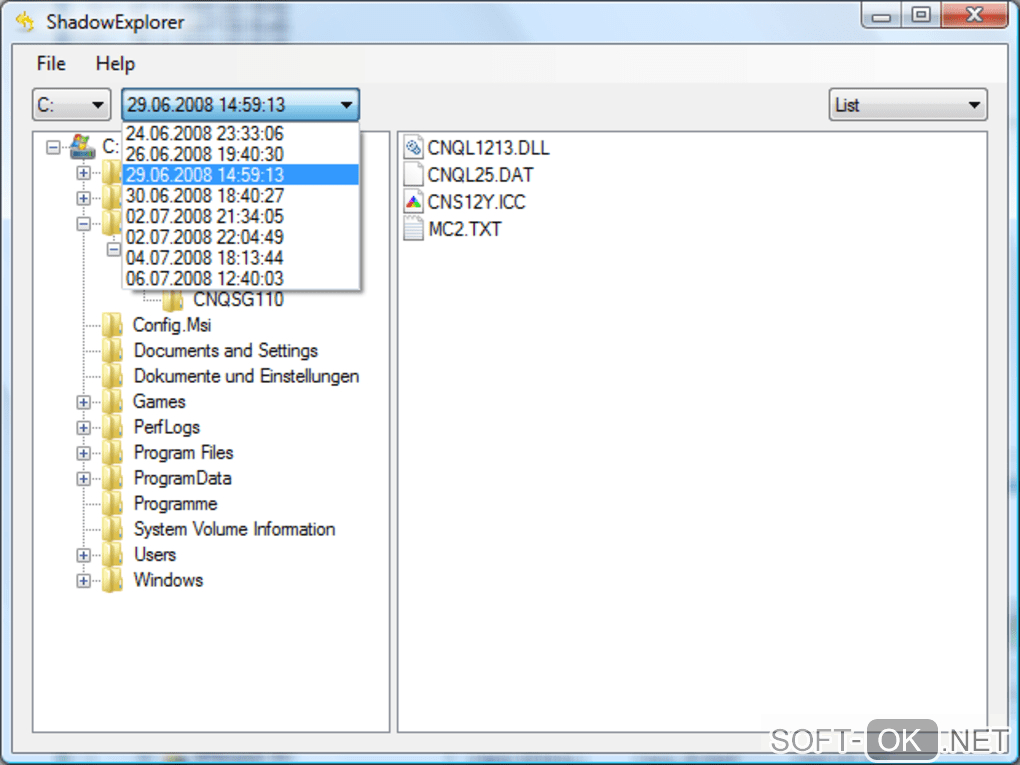Click the Dokumente und Einstellungen folder icon
The height and width of the screenshot is (765, 1020).
[x=113, y=376]
